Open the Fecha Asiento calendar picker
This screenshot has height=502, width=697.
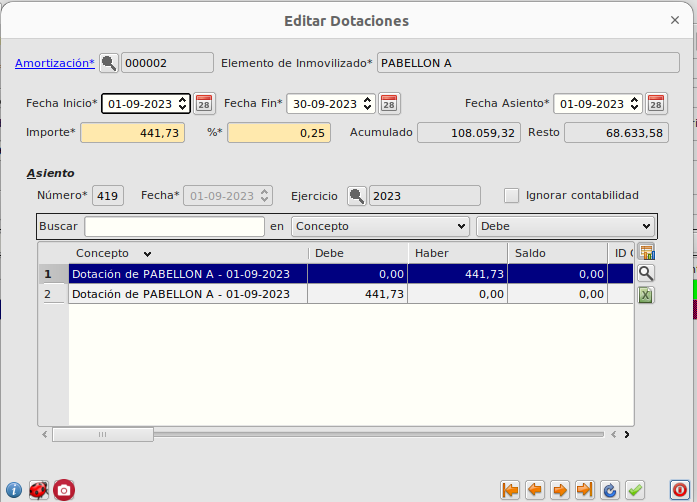pos(656,104)
